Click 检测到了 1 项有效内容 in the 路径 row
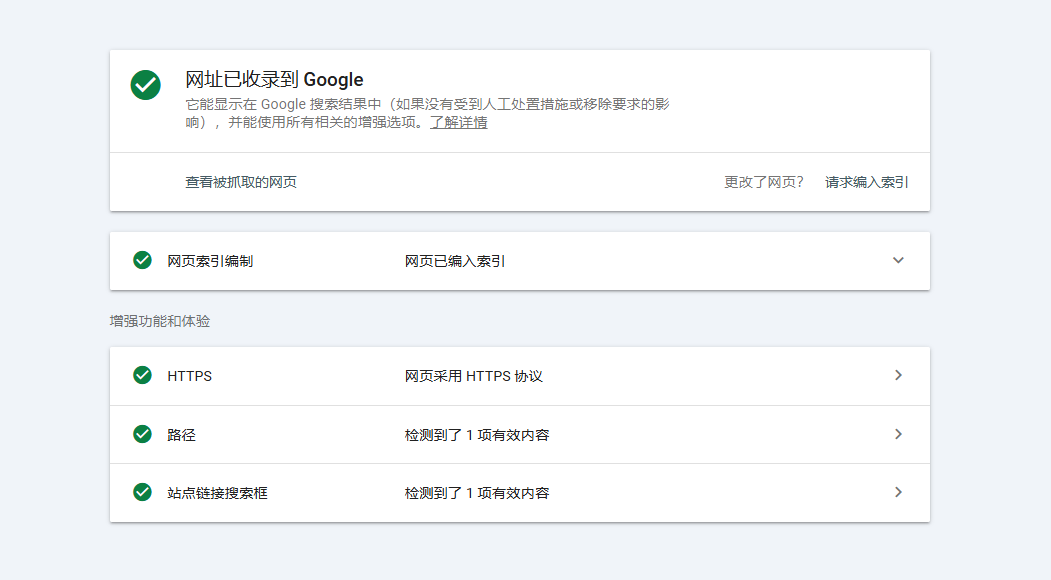1051x580 pixels. tap(477, 435)
